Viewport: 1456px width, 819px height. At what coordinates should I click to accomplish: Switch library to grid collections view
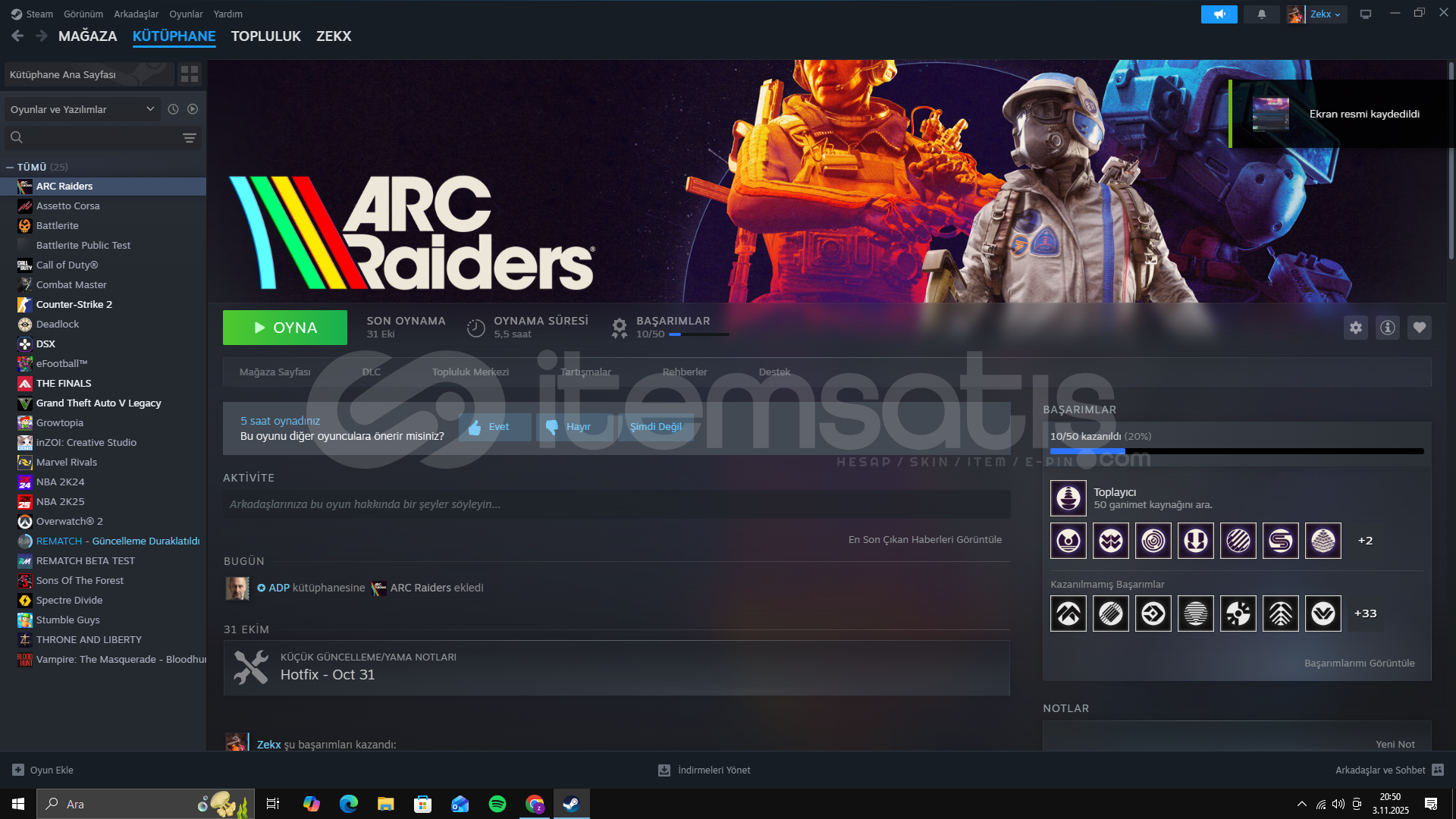(190, 74)
